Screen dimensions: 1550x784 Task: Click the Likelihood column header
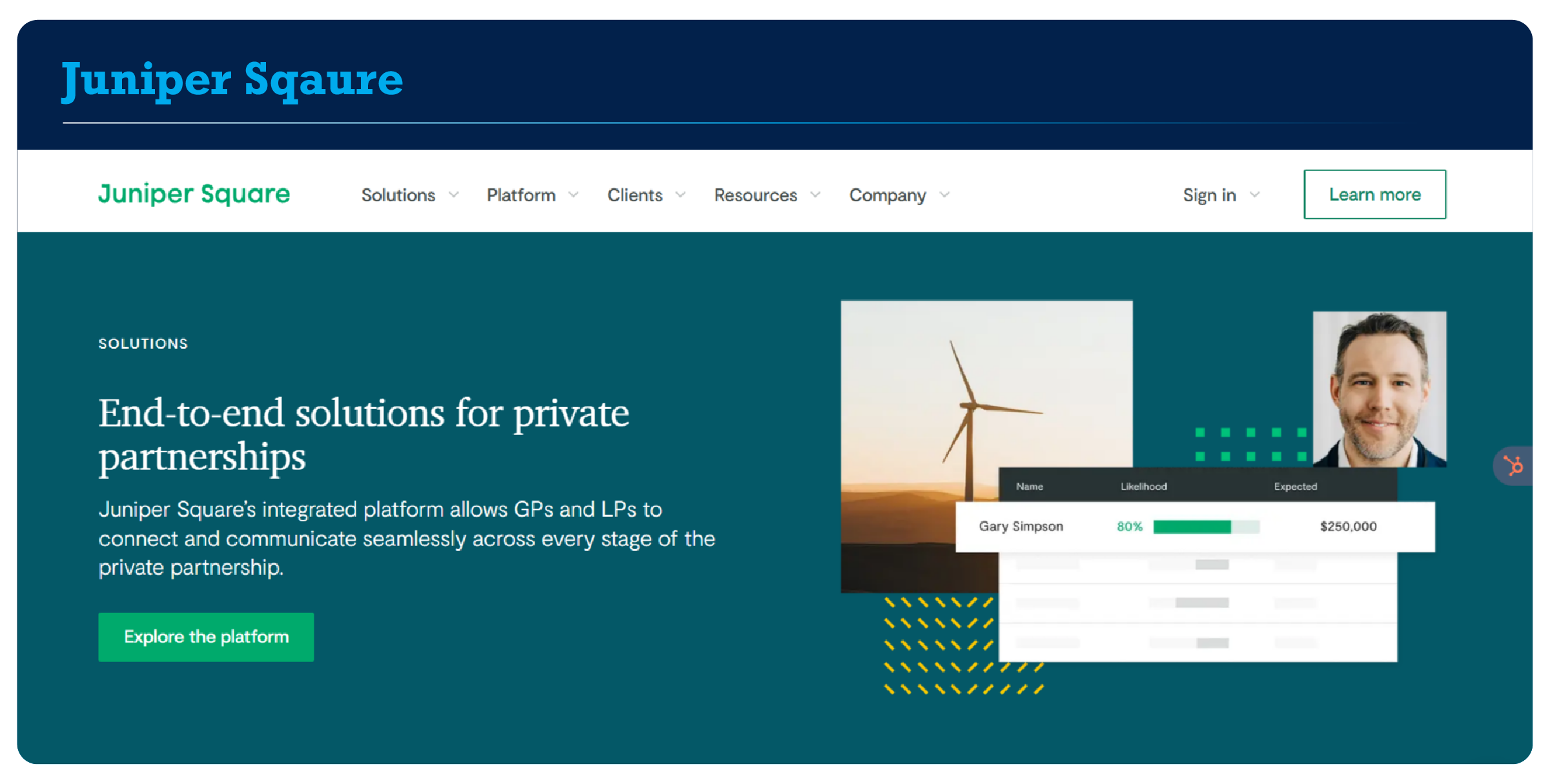coord(1143,486)
